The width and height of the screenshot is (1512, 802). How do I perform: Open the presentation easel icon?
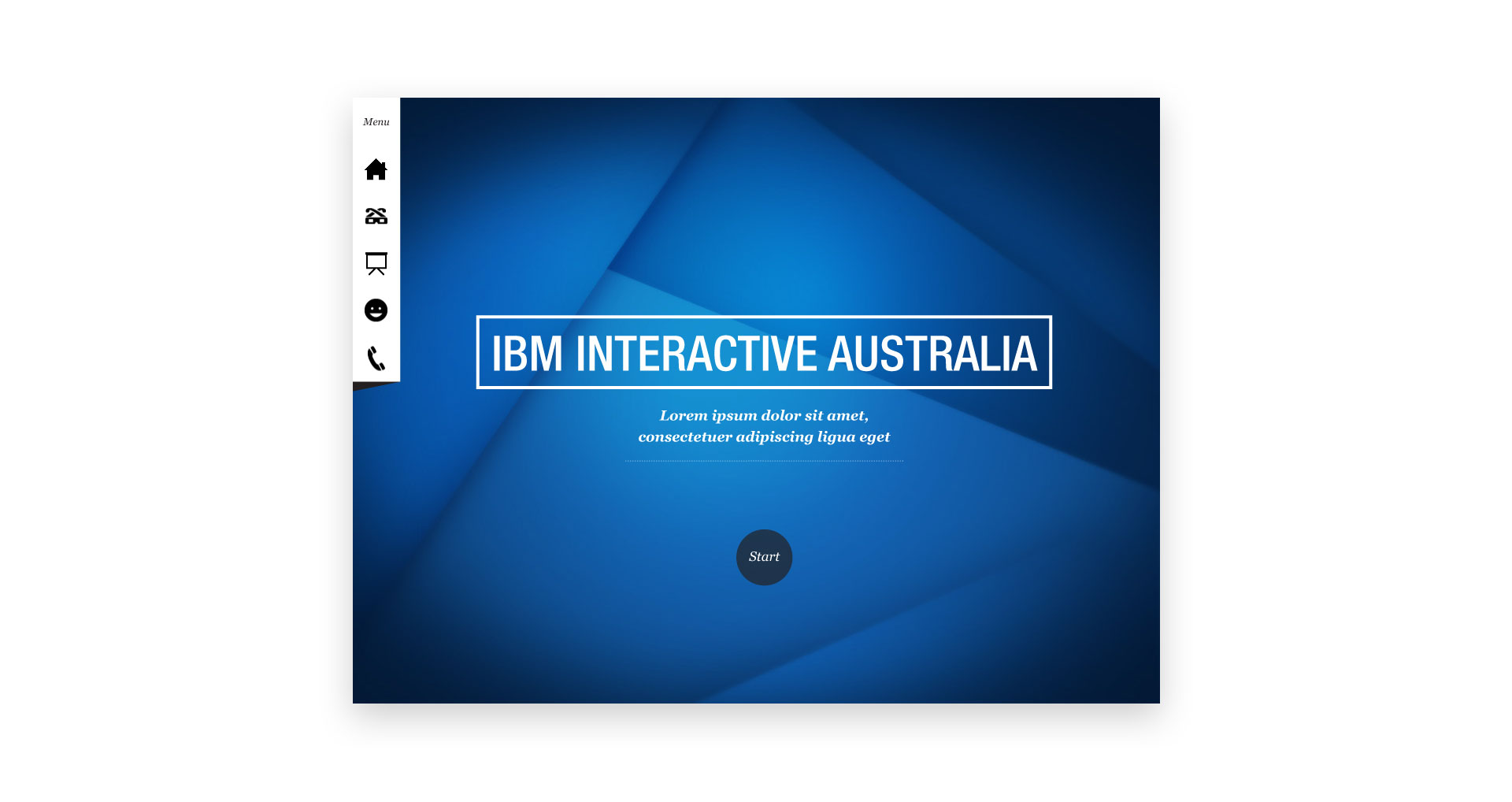(376, 263)
